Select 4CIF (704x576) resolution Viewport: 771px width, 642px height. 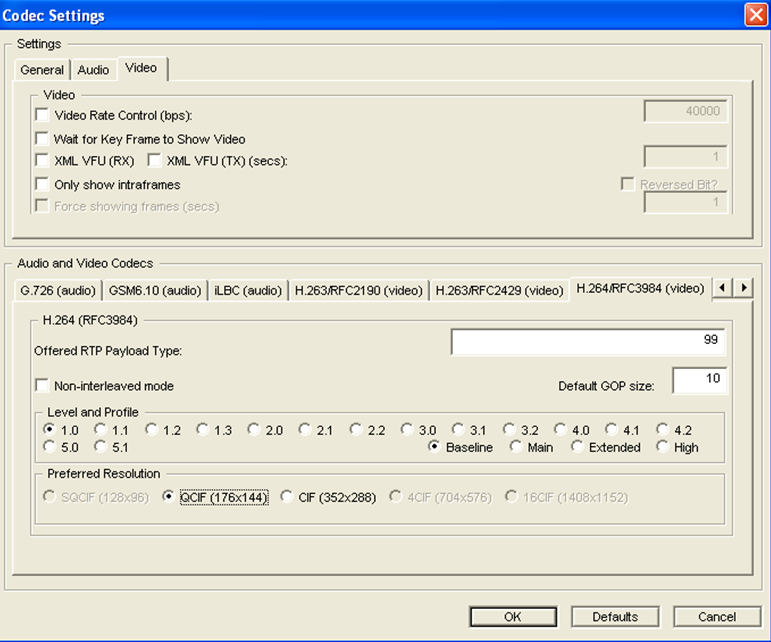tap(396, 496)
